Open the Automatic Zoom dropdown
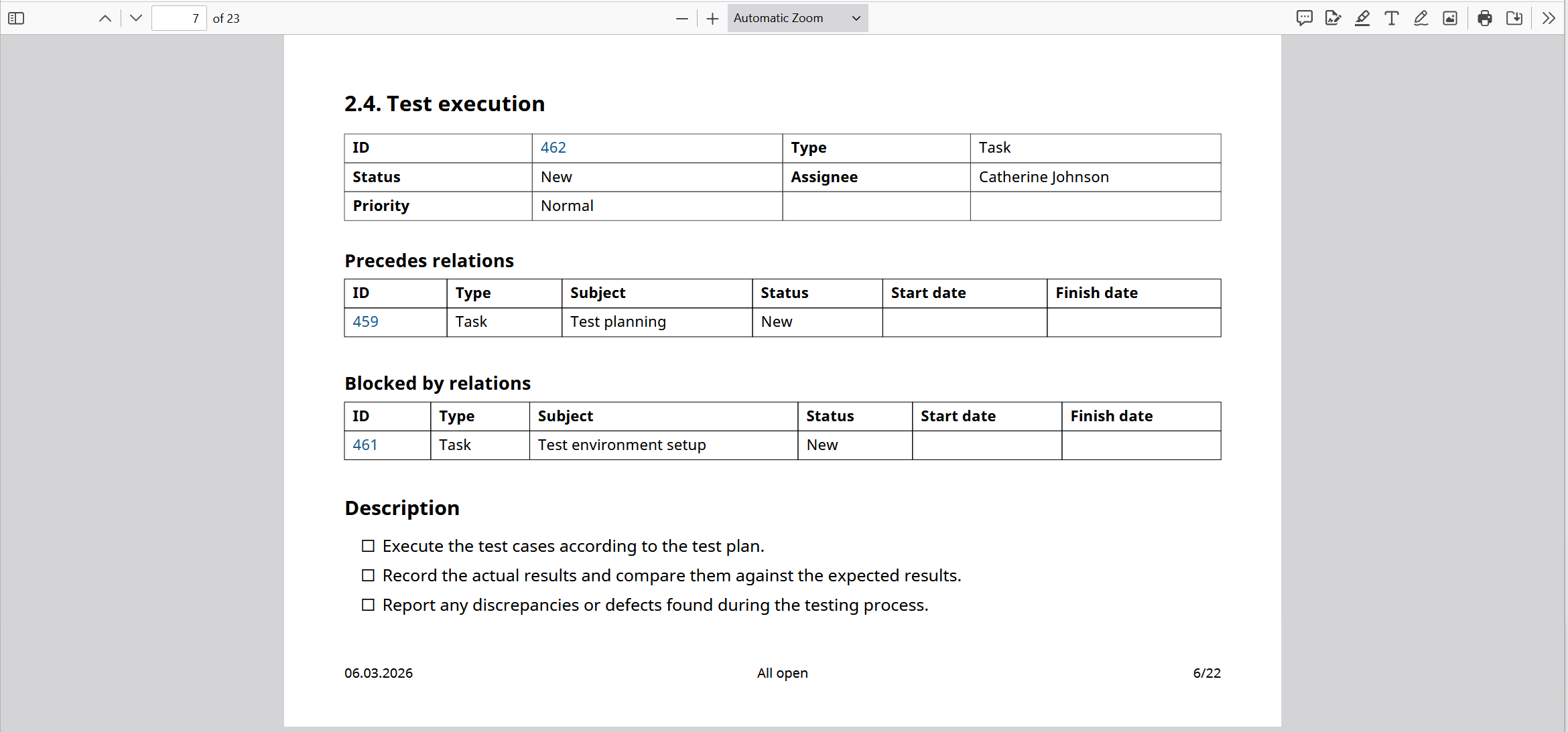 coord(797,18)
